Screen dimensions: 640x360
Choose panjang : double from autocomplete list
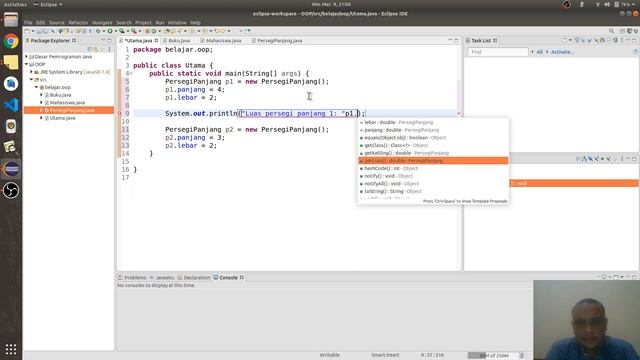pyautogui.click(x=433, y=130)
